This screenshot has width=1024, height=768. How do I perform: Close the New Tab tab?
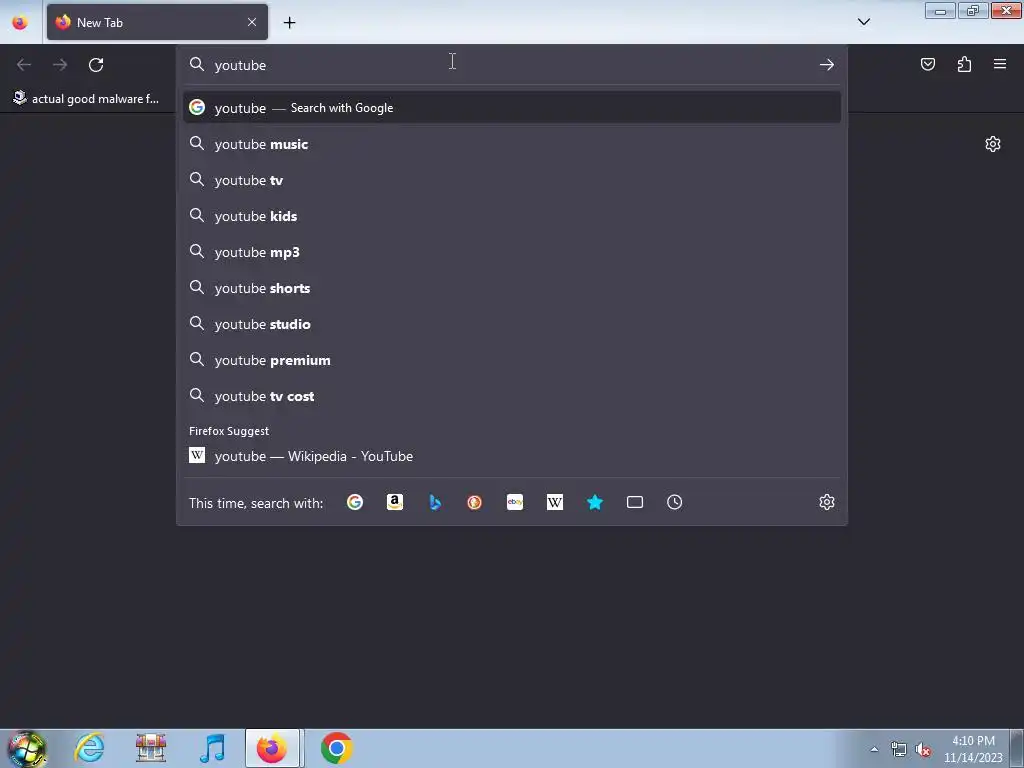point(252,22)
